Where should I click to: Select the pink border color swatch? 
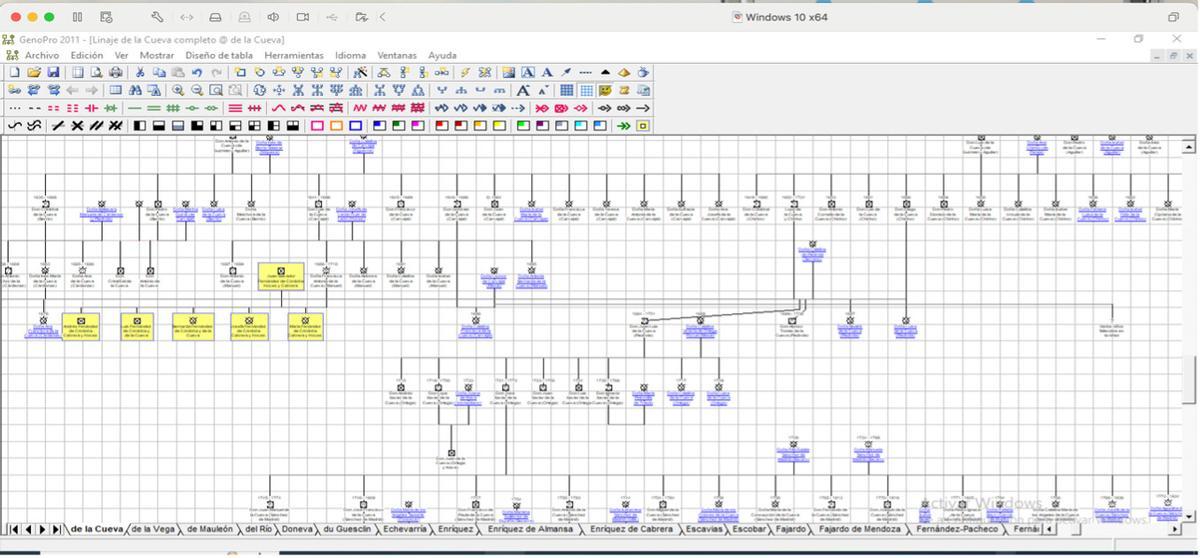(317, 126)
